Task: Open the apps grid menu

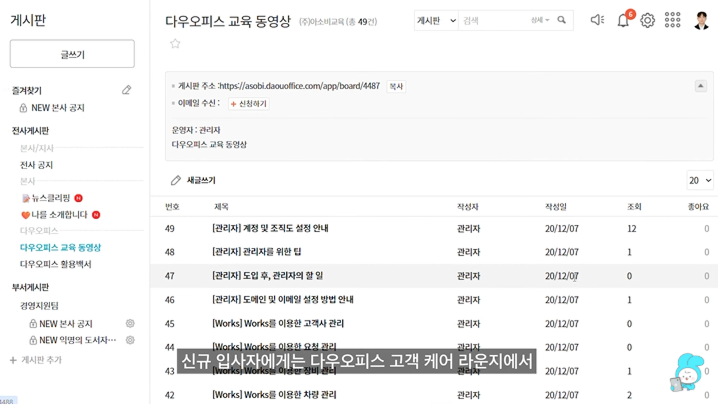Action: (x=672, y=20)
